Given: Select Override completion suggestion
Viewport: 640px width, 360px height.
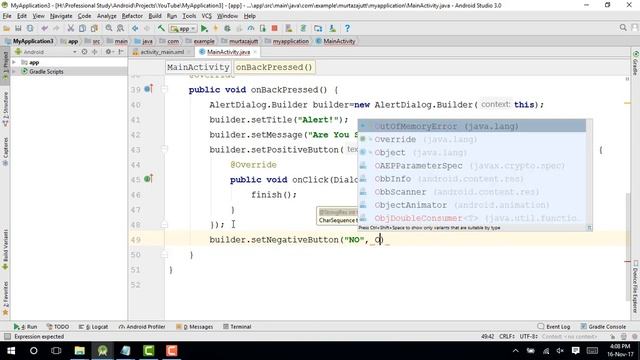Looking at the screenshot, I should (x=472, y=139).
